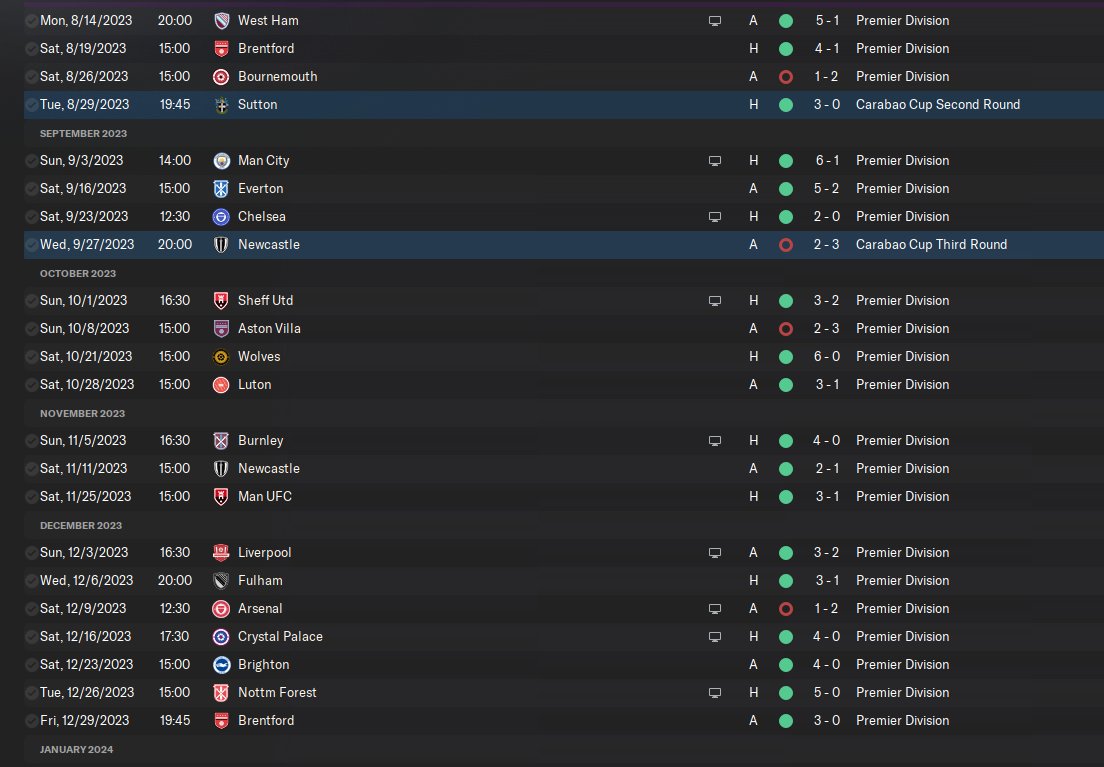Click the green win indicator on the Burnley match
1104x767 pixels.
[x=786, y=440]
